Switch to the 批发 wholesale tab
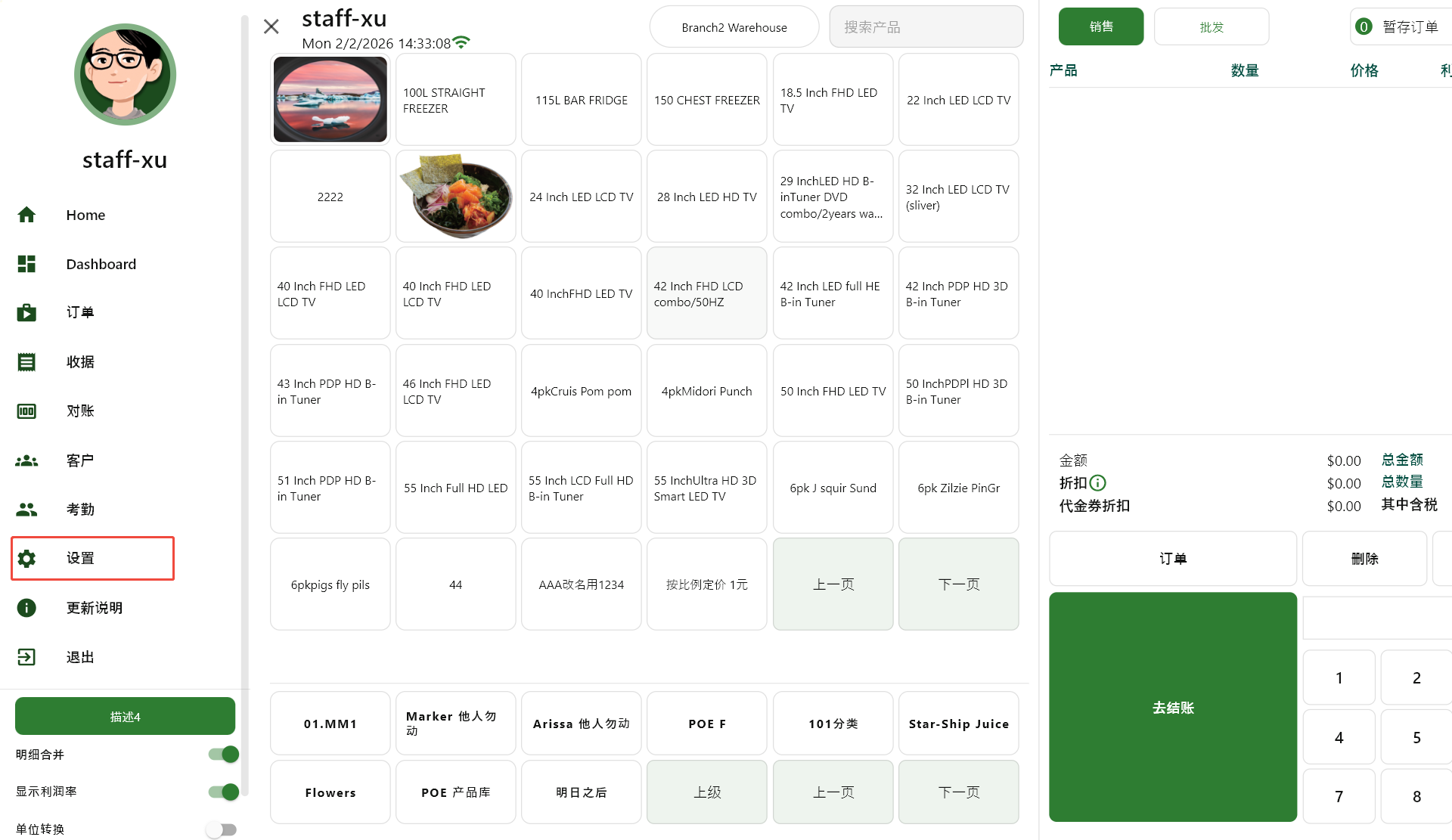The image size is (1452, 840). tap(1211, 27)
